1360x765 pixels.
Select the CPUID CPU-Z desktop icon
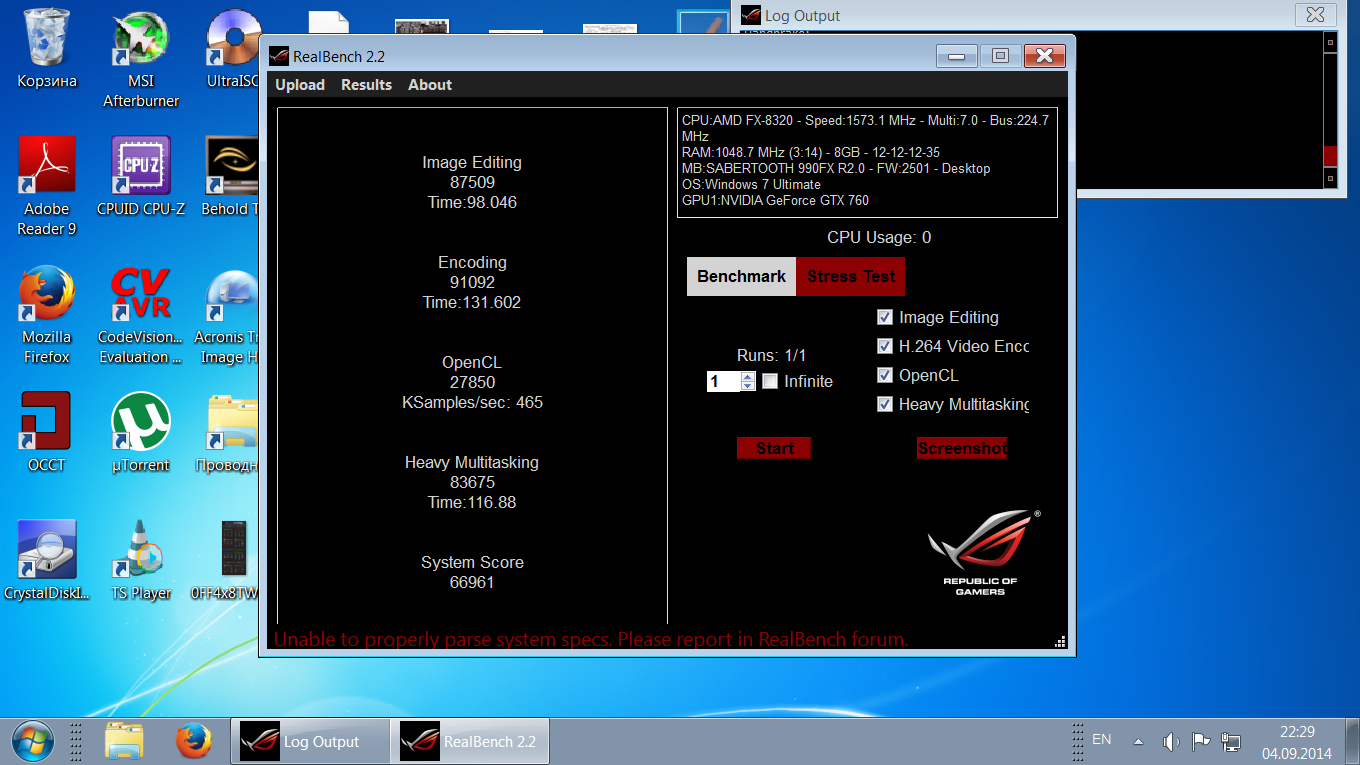coord(141,176)
